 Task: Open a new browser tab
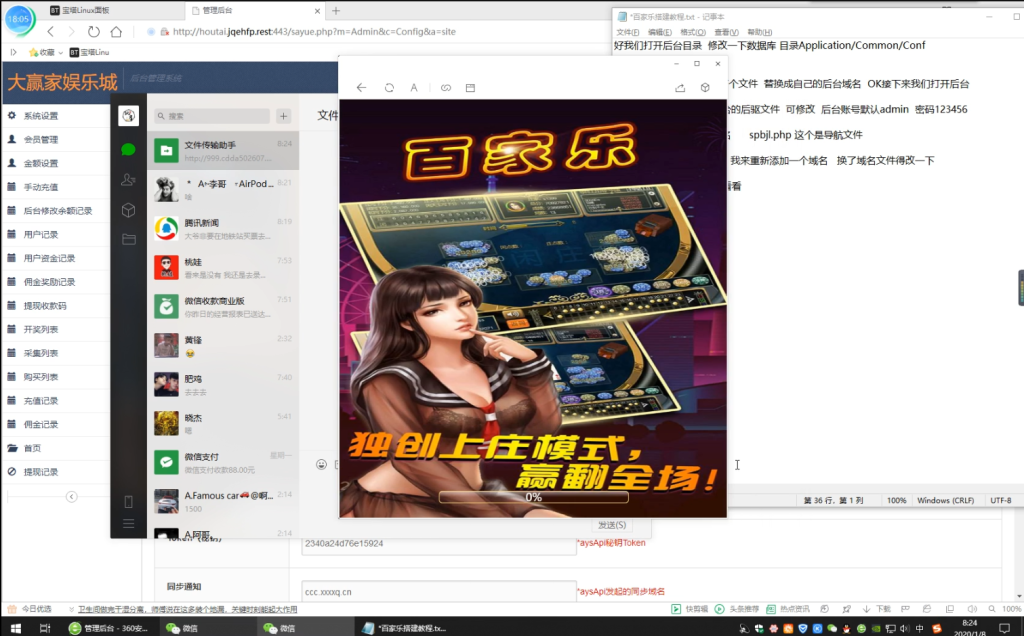coord(336,10)
